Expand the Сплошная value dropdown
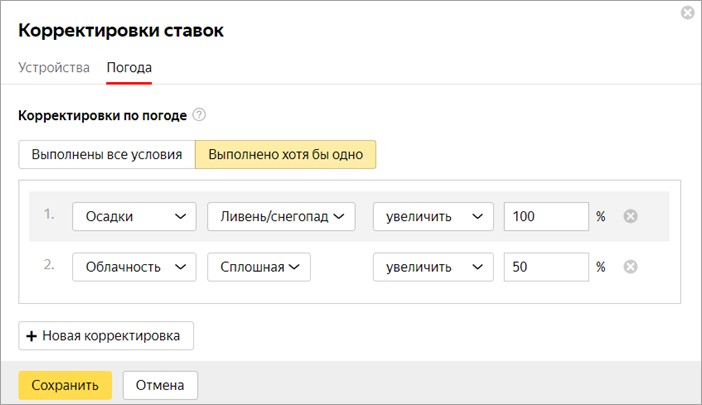The image size is (702, 405). click(x=259, y=267)
